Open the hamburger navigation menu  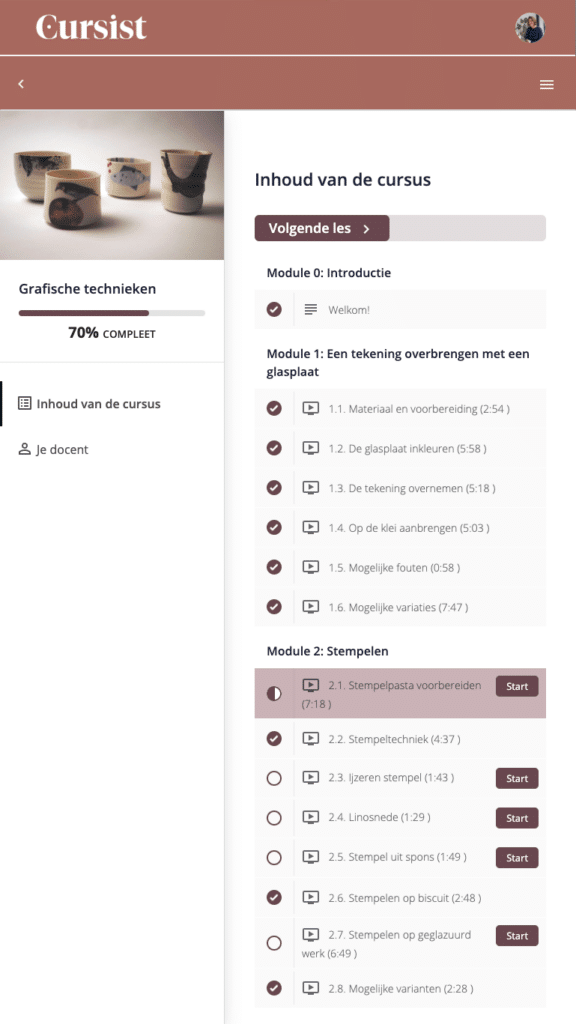pos(546,85)
